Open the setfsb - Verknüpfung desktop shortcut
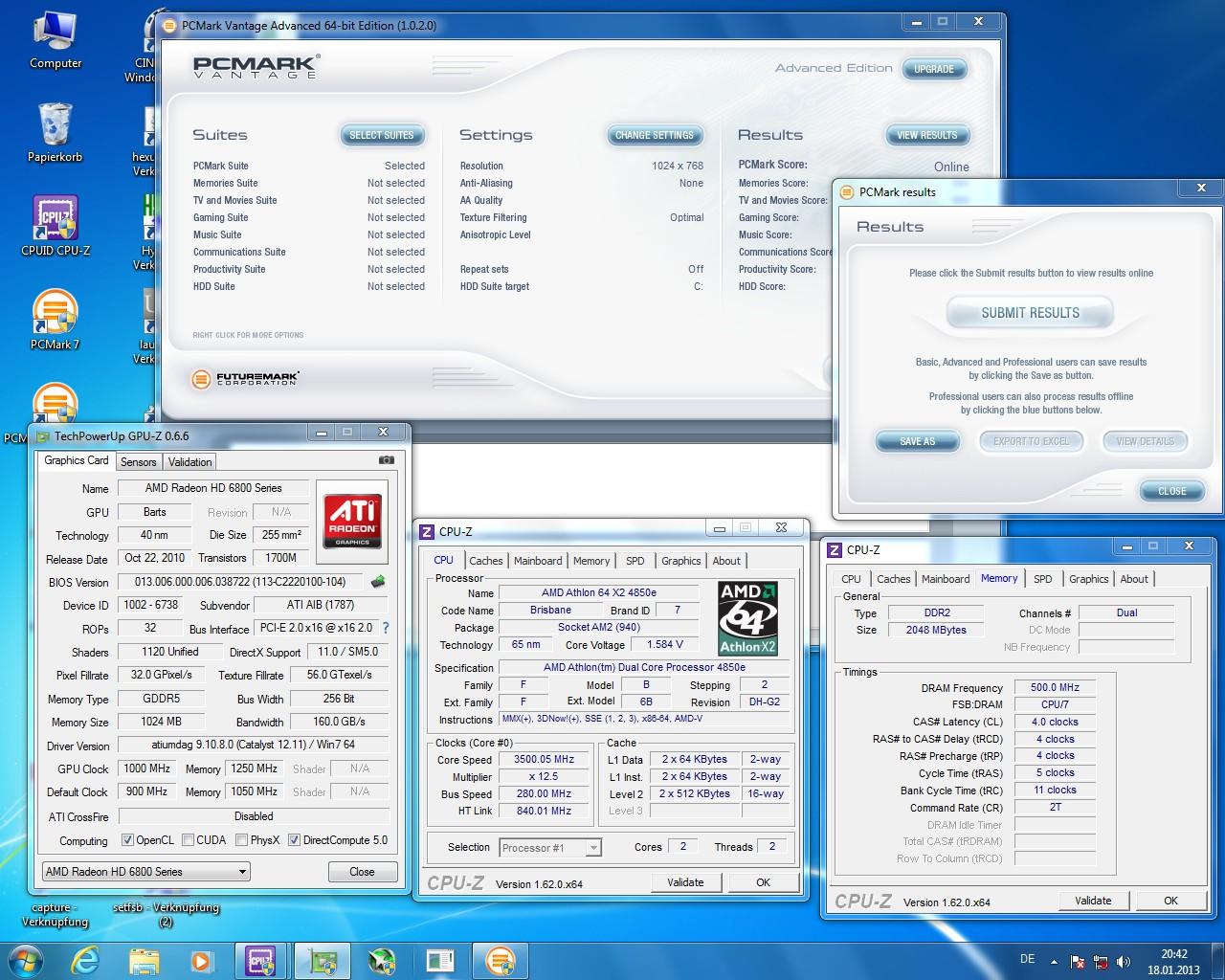The height and width of the screenshot is (980, 1225). point(166,914)
